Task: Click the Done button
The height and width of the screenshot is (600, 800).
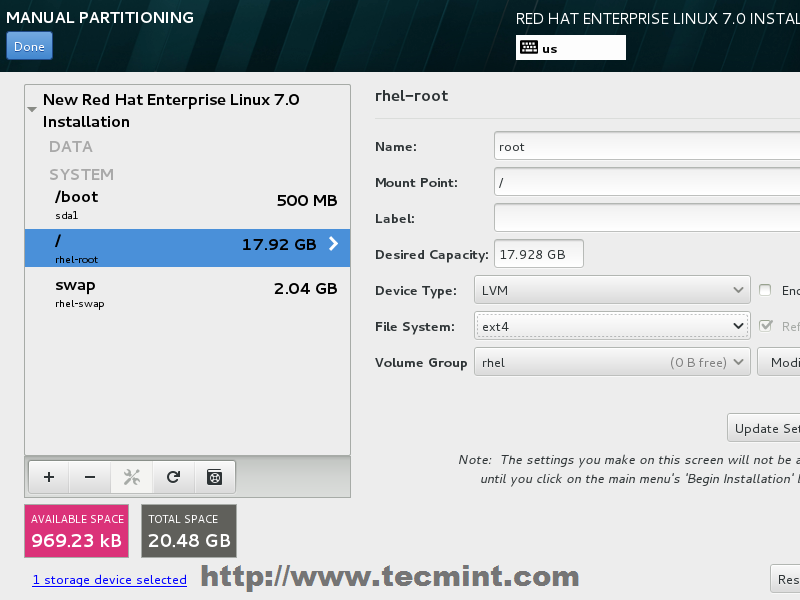Action: pyautogui.click(x=29, y=46)
